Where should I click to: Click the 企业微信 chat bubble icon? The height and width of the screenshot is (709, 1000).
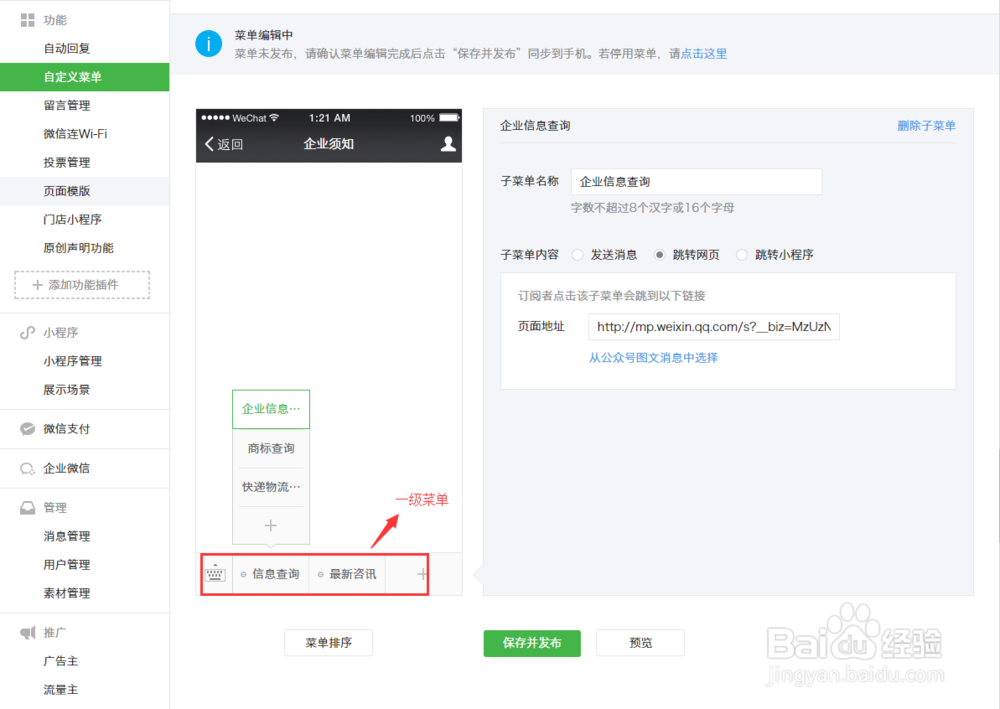27,469
